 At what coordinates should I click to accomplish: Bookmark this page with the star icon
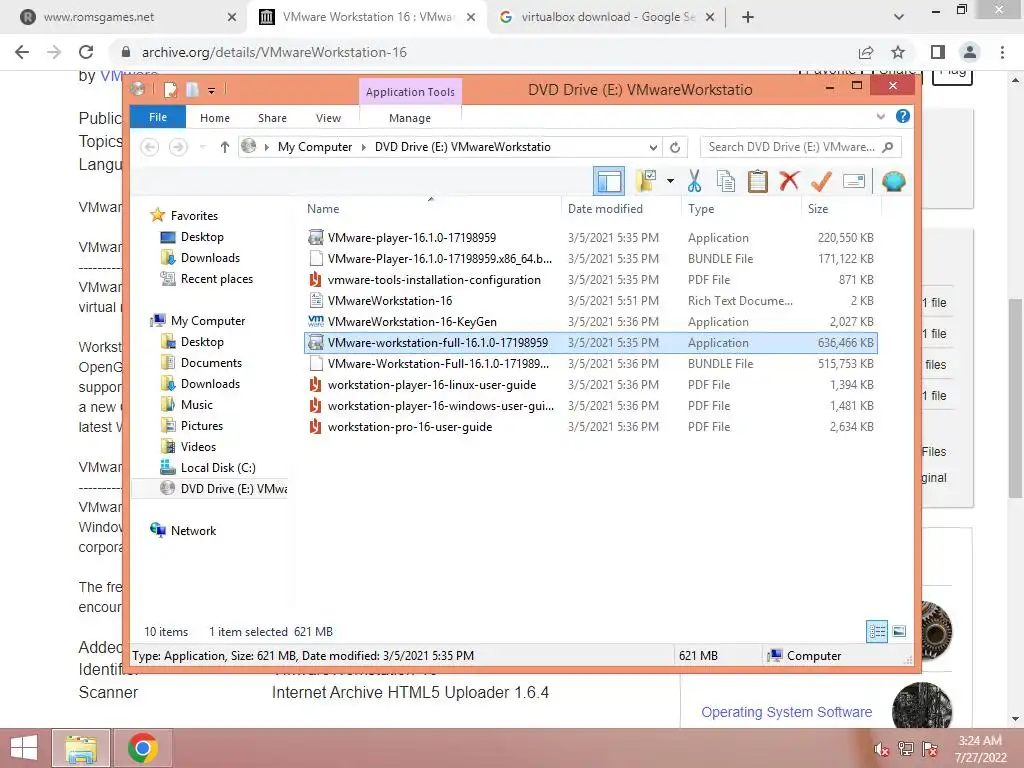(x=898, y=52)
